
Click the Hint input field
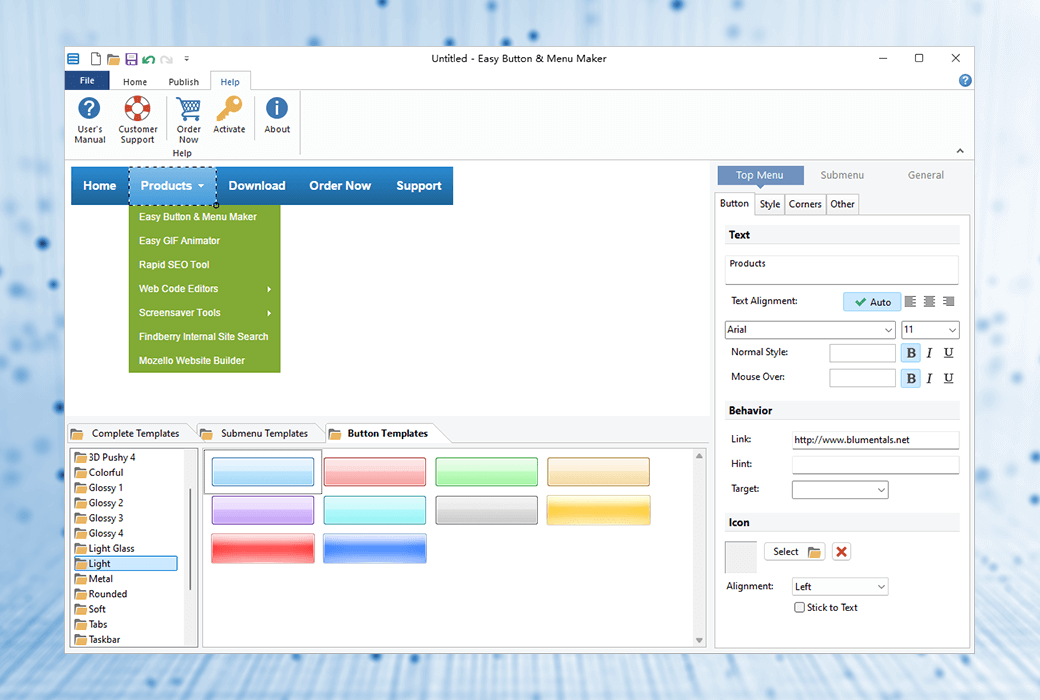(876, 464)
